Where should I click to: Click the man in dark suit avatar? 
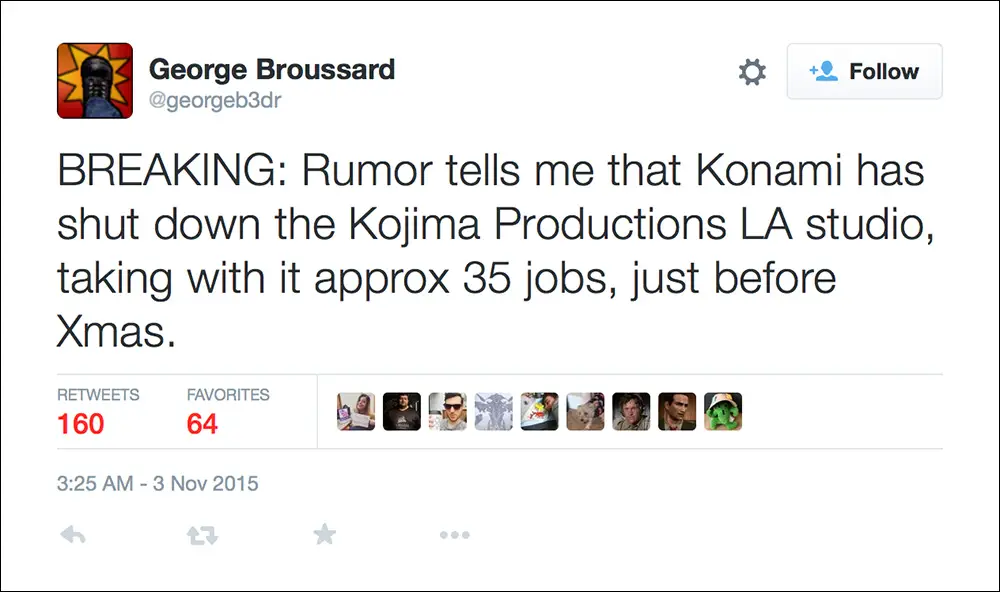(x=677, y=411)
